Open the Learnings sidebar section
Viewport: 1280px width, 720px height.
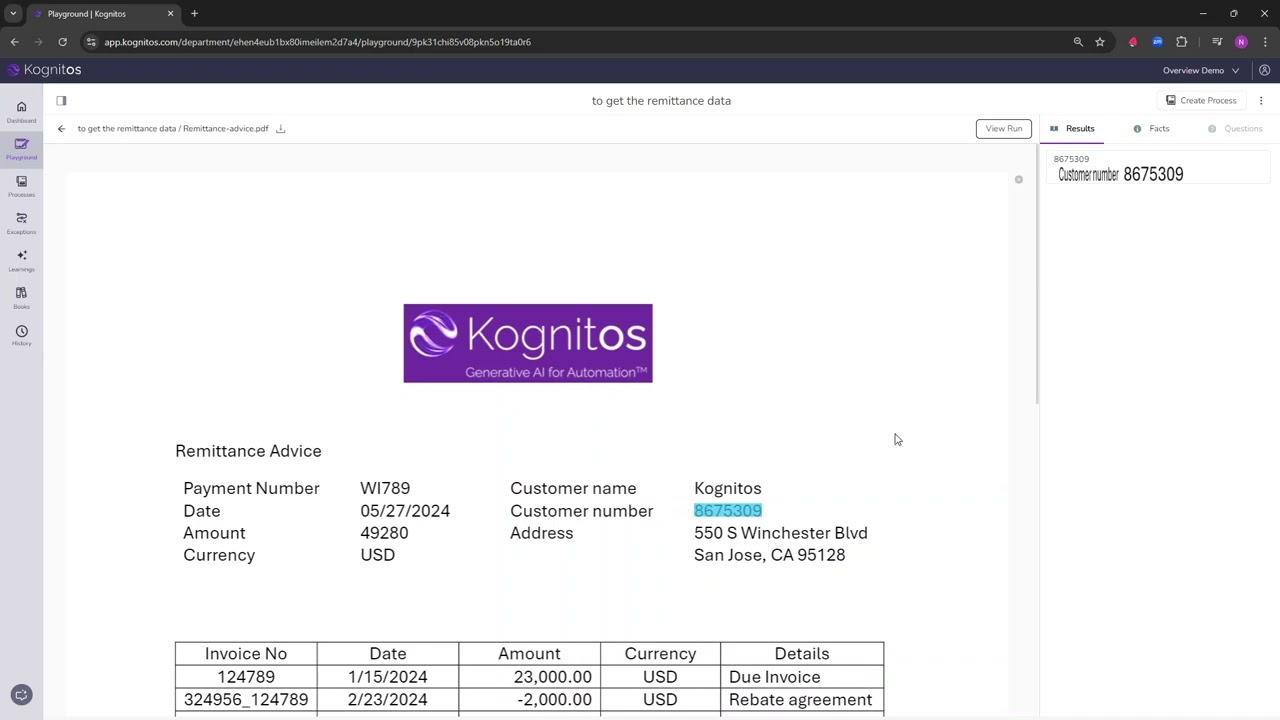pyautogui.click(x=21, y=260)
